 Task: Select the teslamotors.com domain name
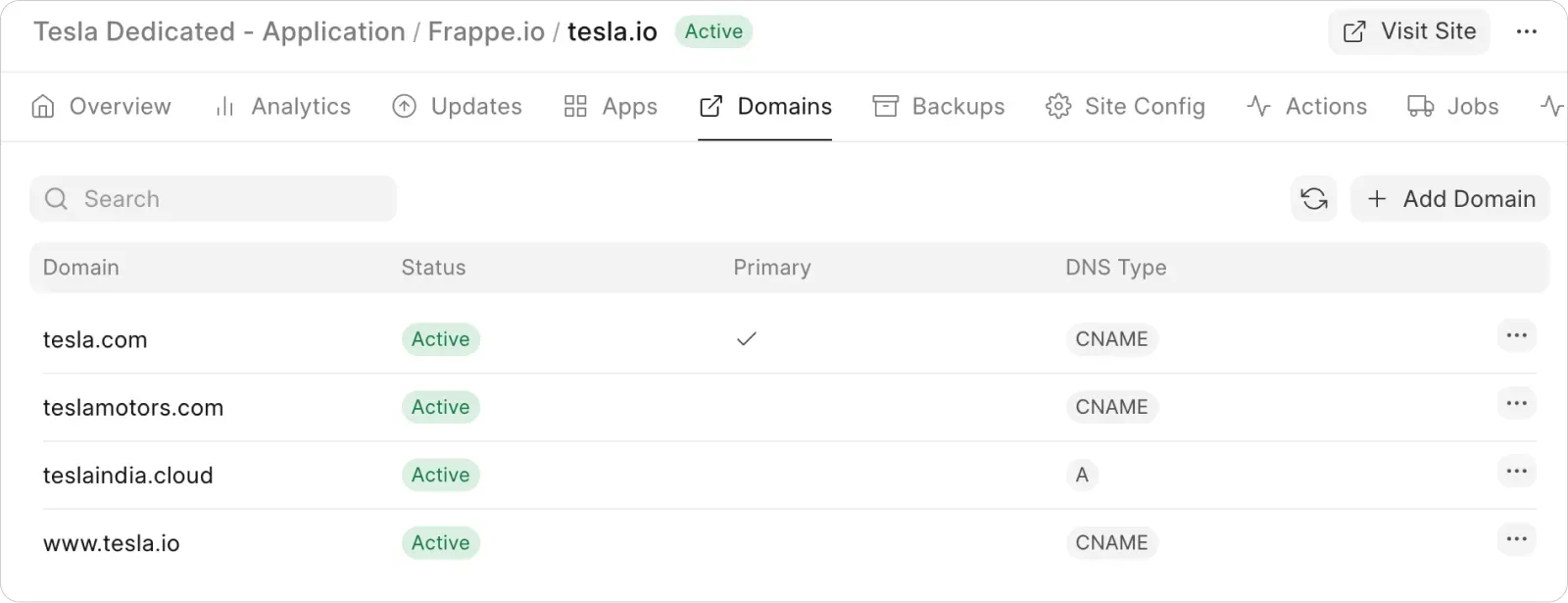(133, 408)
